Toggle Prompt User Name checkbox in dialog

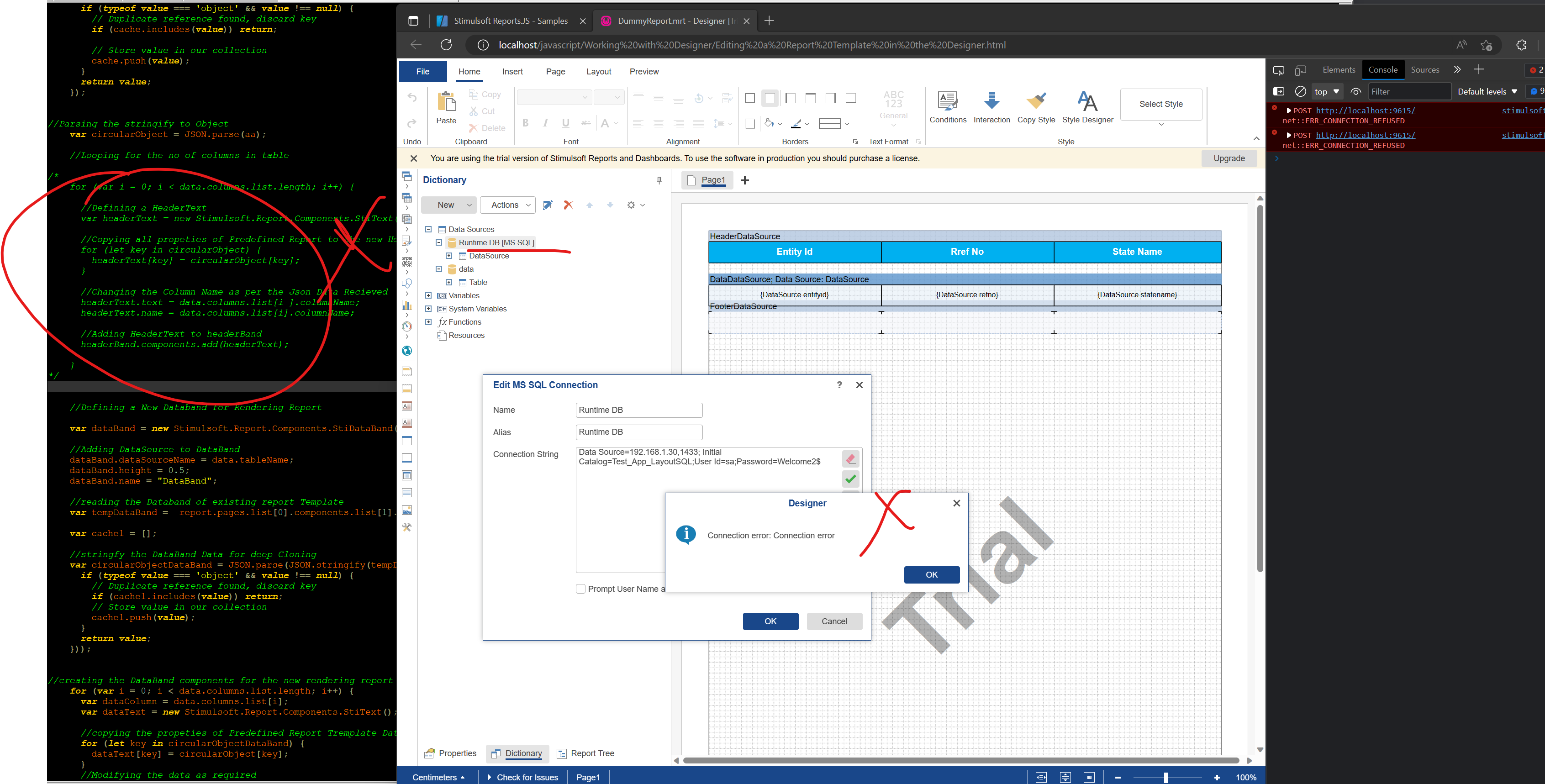pos(580,588)
